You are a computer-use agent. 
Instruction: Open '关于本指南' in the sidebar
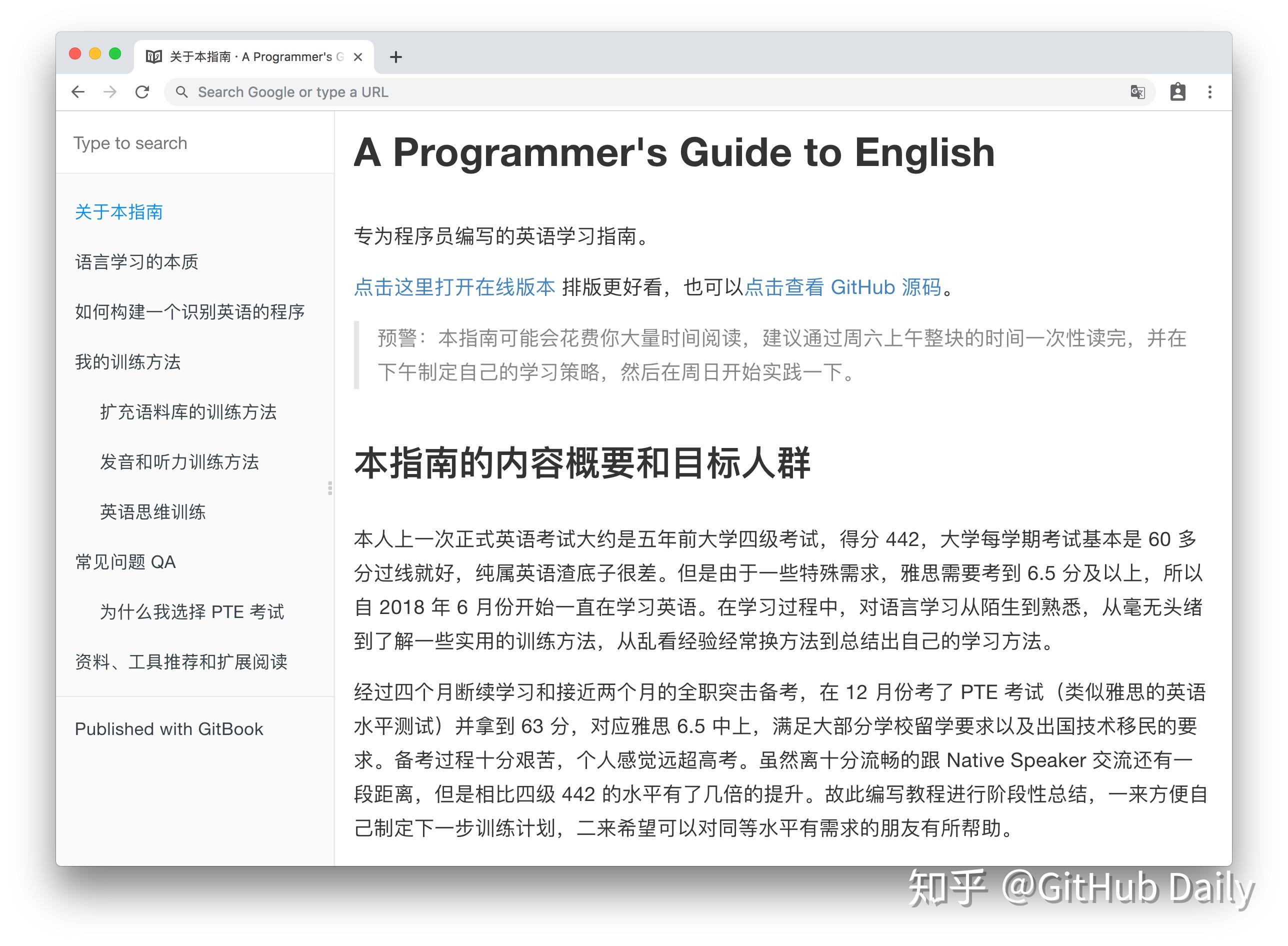pyautogui.click(x=118, y=212)
